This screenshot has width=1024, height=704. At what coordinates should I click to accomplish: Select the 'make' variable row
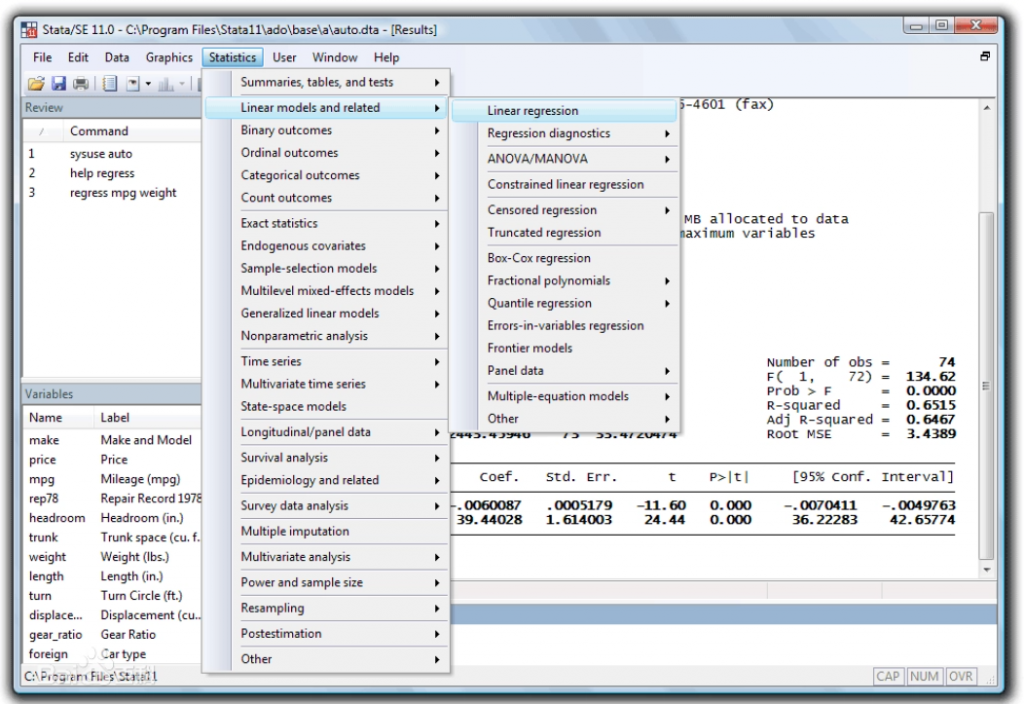[x=112, y=441]
